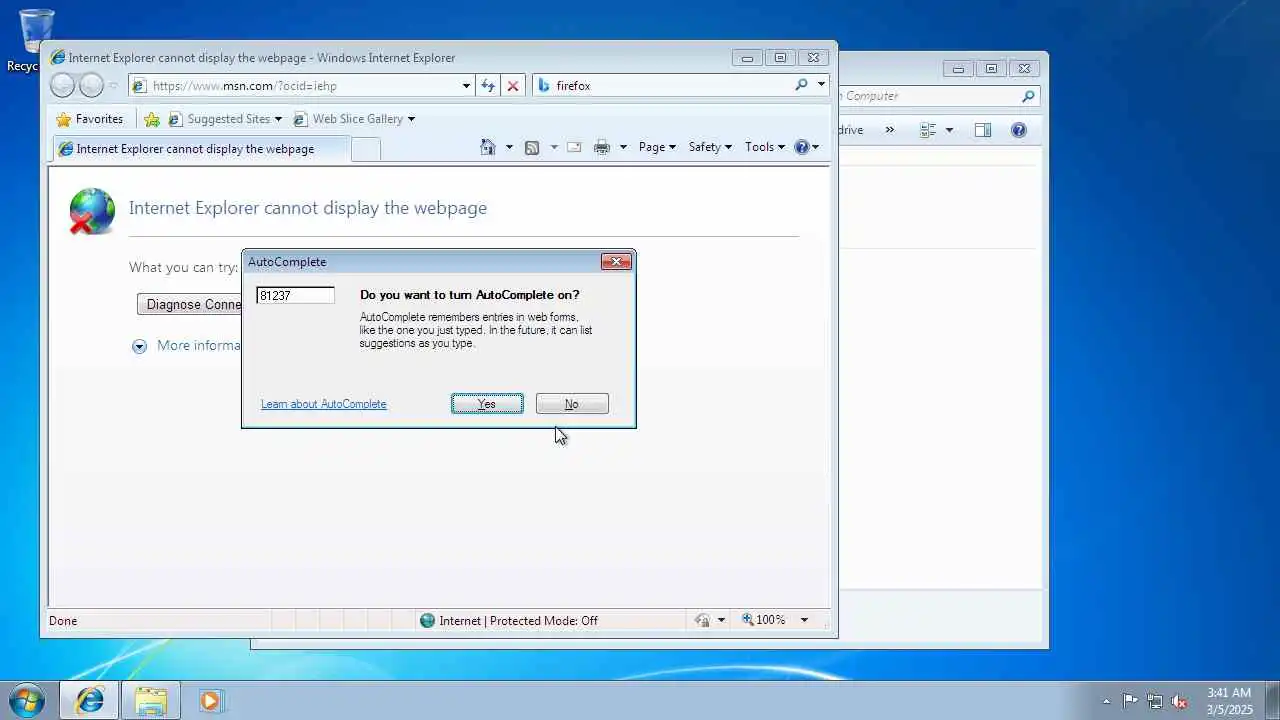Open the recent pages dropdown arrow
The image size is (1280, 720).
pyautogui.click(x=113, y=86)
